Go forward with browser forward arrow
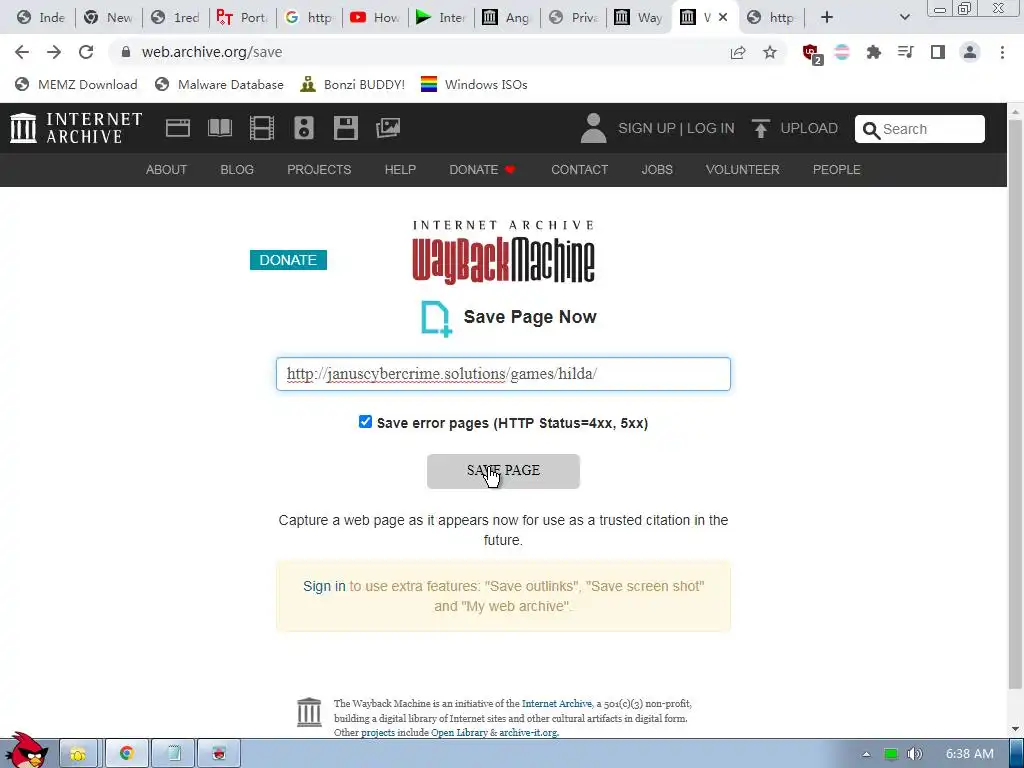This screenshot has height=768, width=1024. (54, 52)
